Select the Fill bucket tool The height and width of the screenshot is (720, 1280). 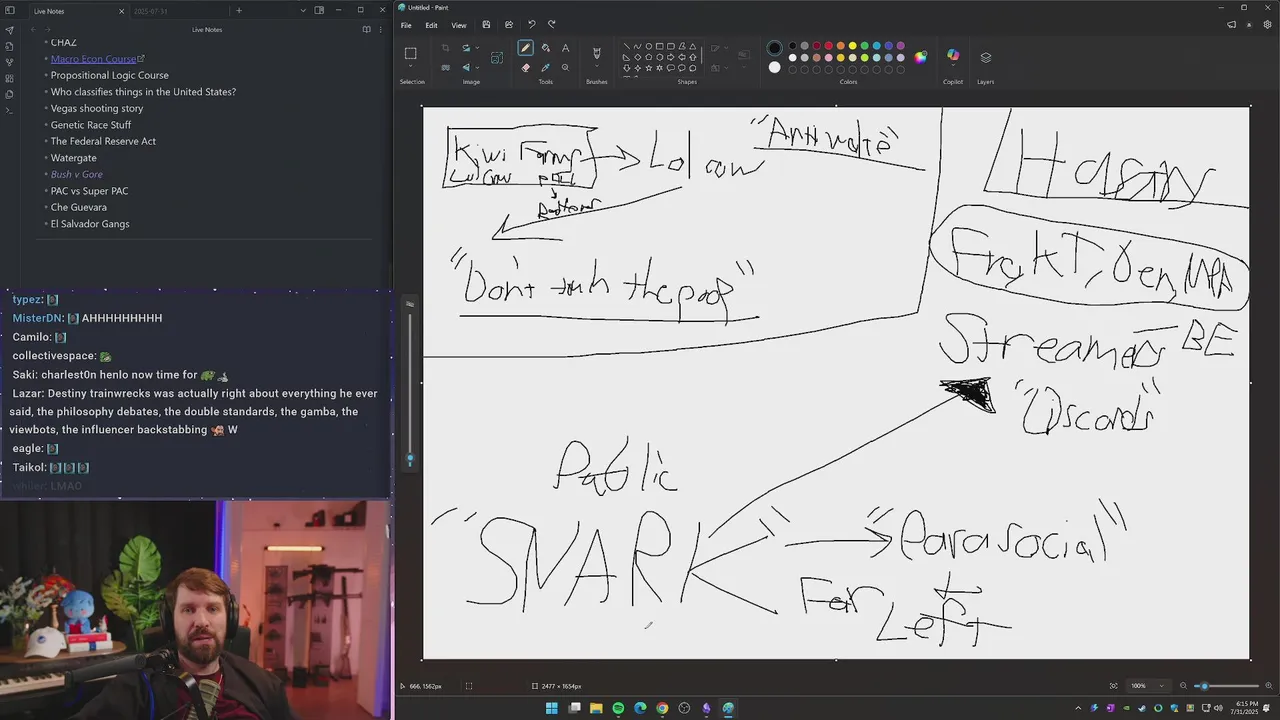click(x=545, y=48)
